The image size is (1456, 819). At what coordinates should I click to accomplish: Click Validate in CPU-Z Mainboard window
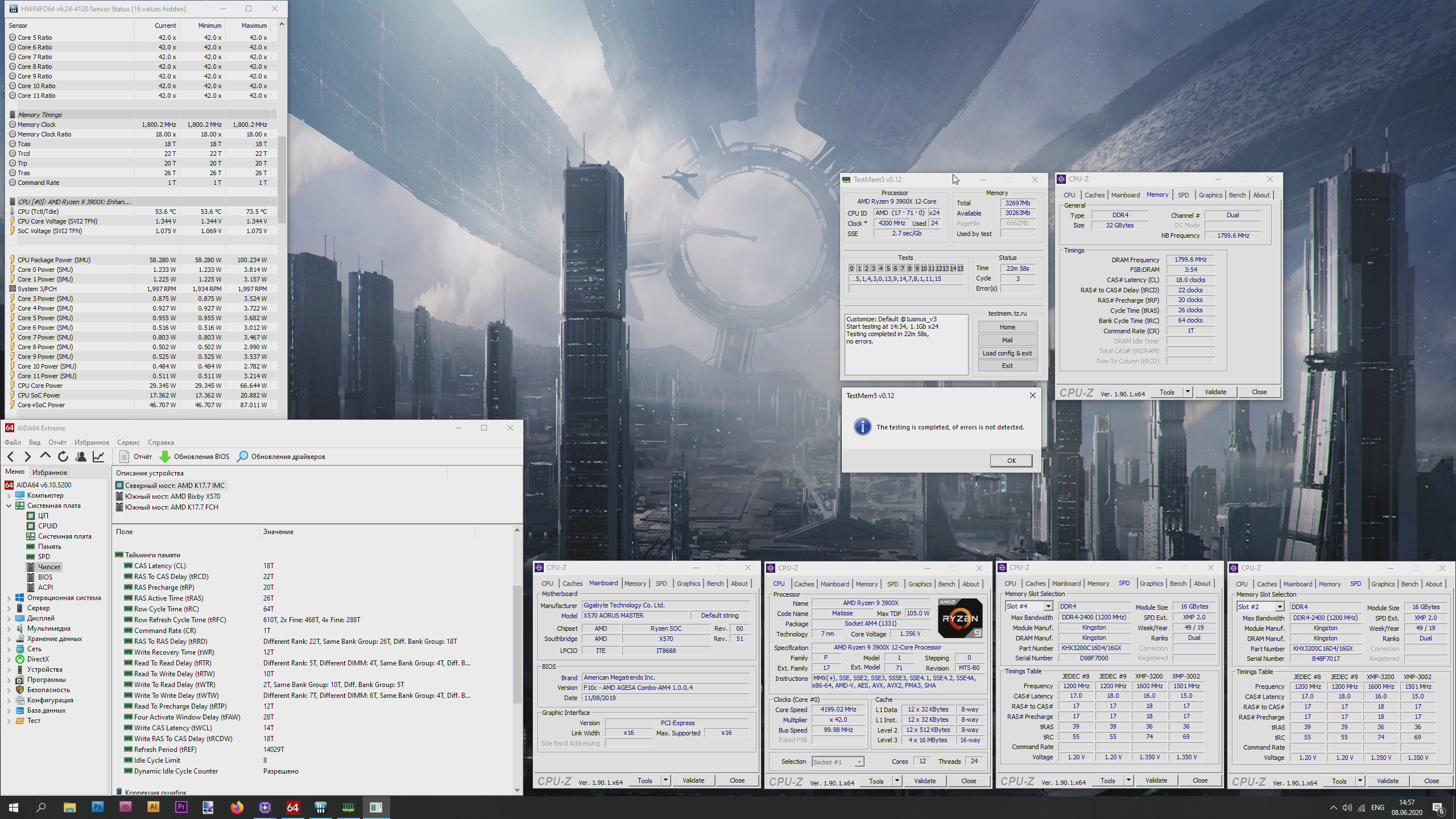pos(693,780)
